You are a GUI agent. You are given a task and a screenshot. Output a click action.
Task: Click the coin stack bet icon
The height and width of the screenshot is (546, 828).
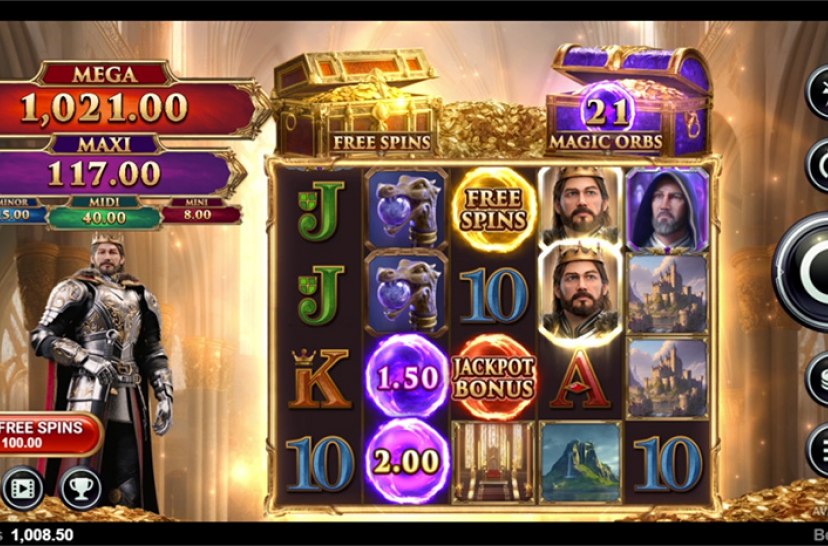pos(817,379)
